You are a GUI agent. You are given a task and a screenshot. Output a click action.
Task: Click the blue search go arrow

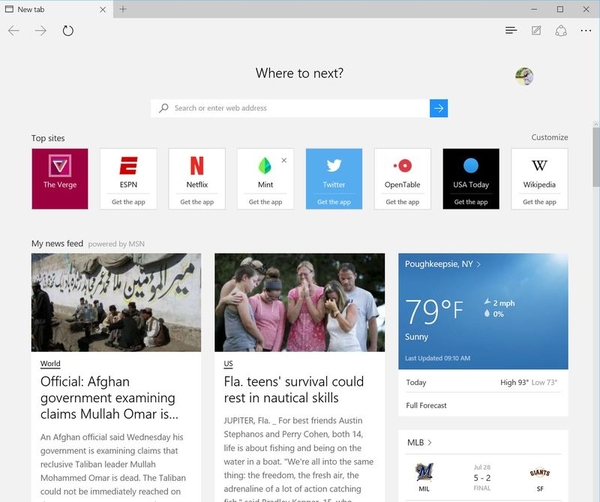[438, 108]
